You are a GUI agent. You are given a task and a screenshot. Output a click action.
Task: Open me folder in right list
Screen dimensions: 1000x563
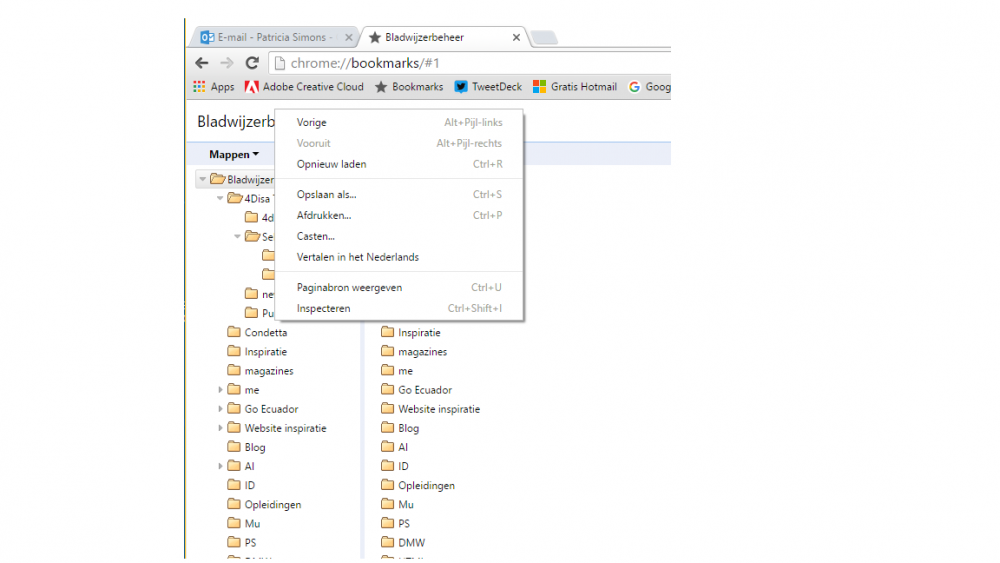click(397, 370)
